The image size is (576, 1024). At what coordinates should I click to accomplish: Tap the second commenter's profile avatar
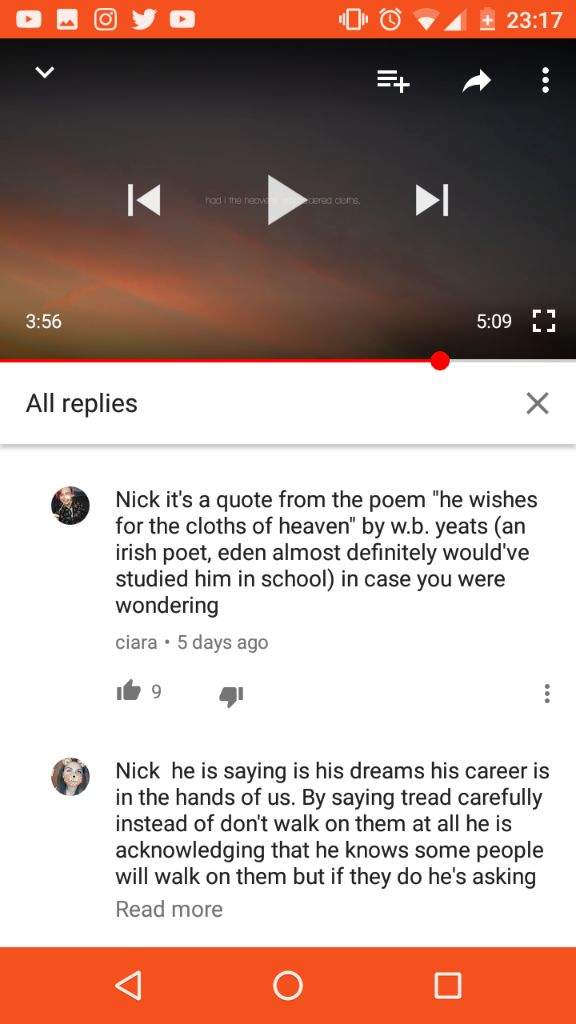click(x=70, y=776)
